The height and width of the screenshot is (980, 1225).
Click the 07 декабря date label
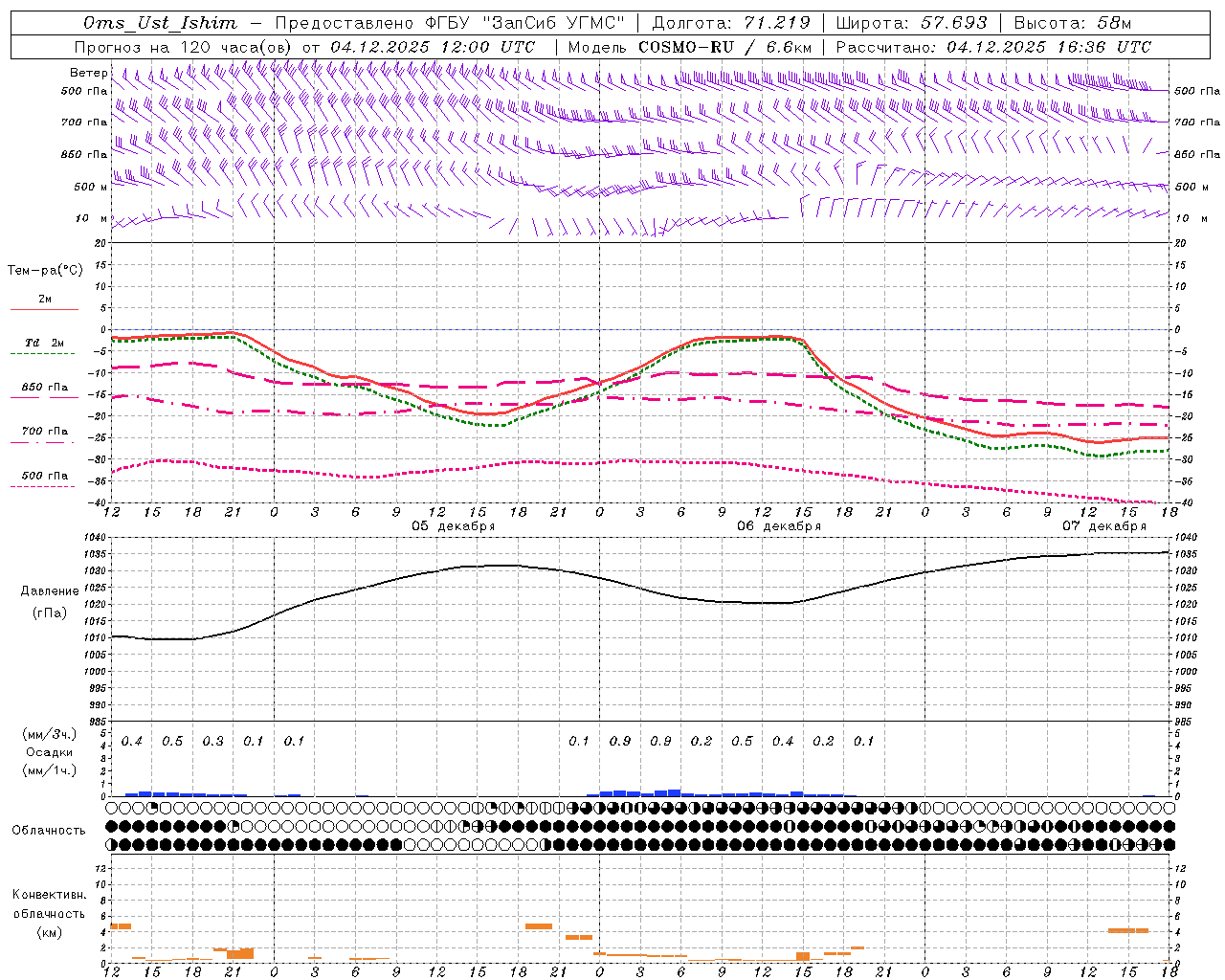[x=1104, y=526]
